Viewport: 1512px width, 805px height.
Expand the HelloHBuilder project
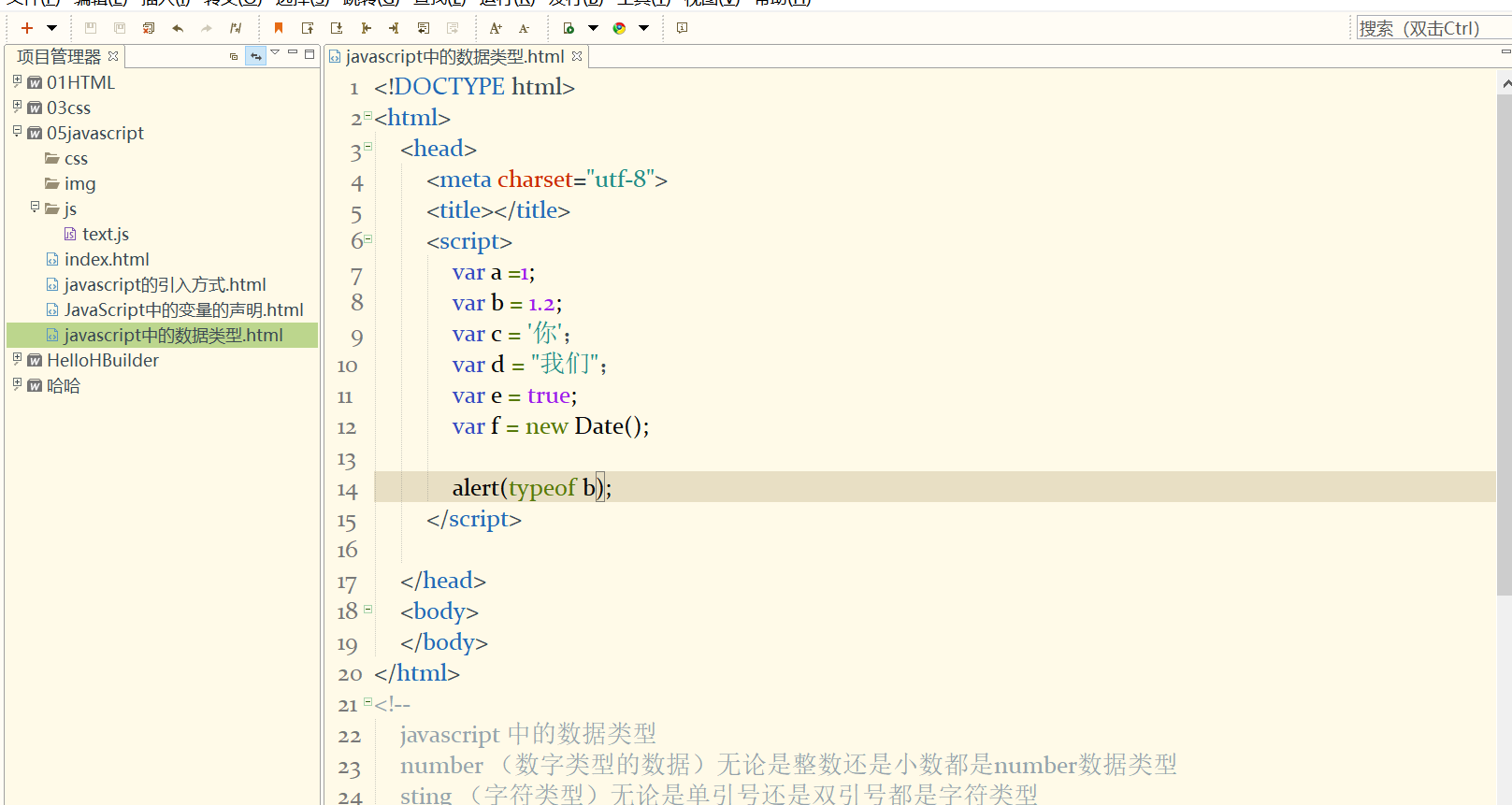pyautogui.click(x=17, y=359)
